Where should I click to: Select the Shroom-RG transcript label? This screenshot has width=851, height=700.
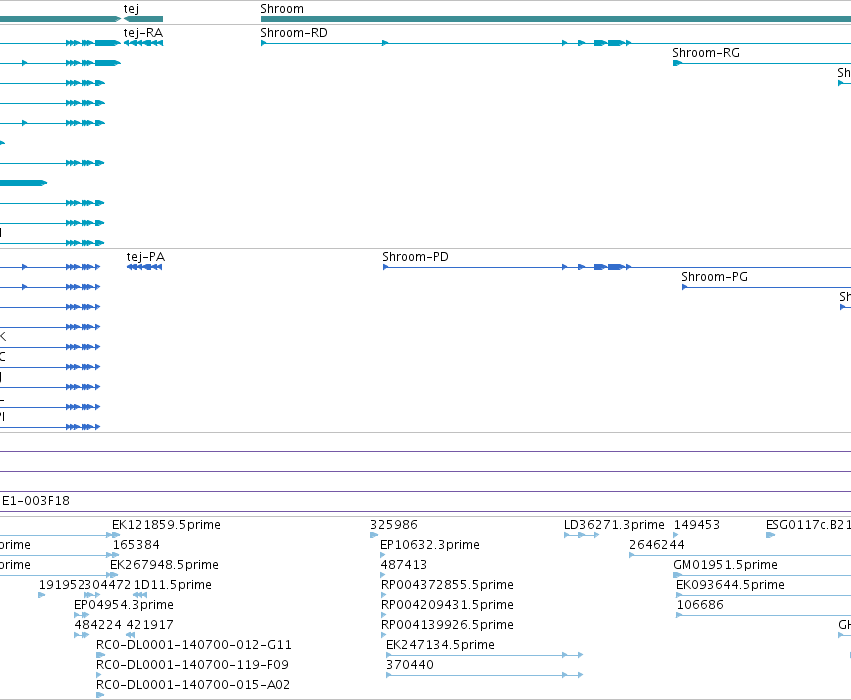(706, 53)
